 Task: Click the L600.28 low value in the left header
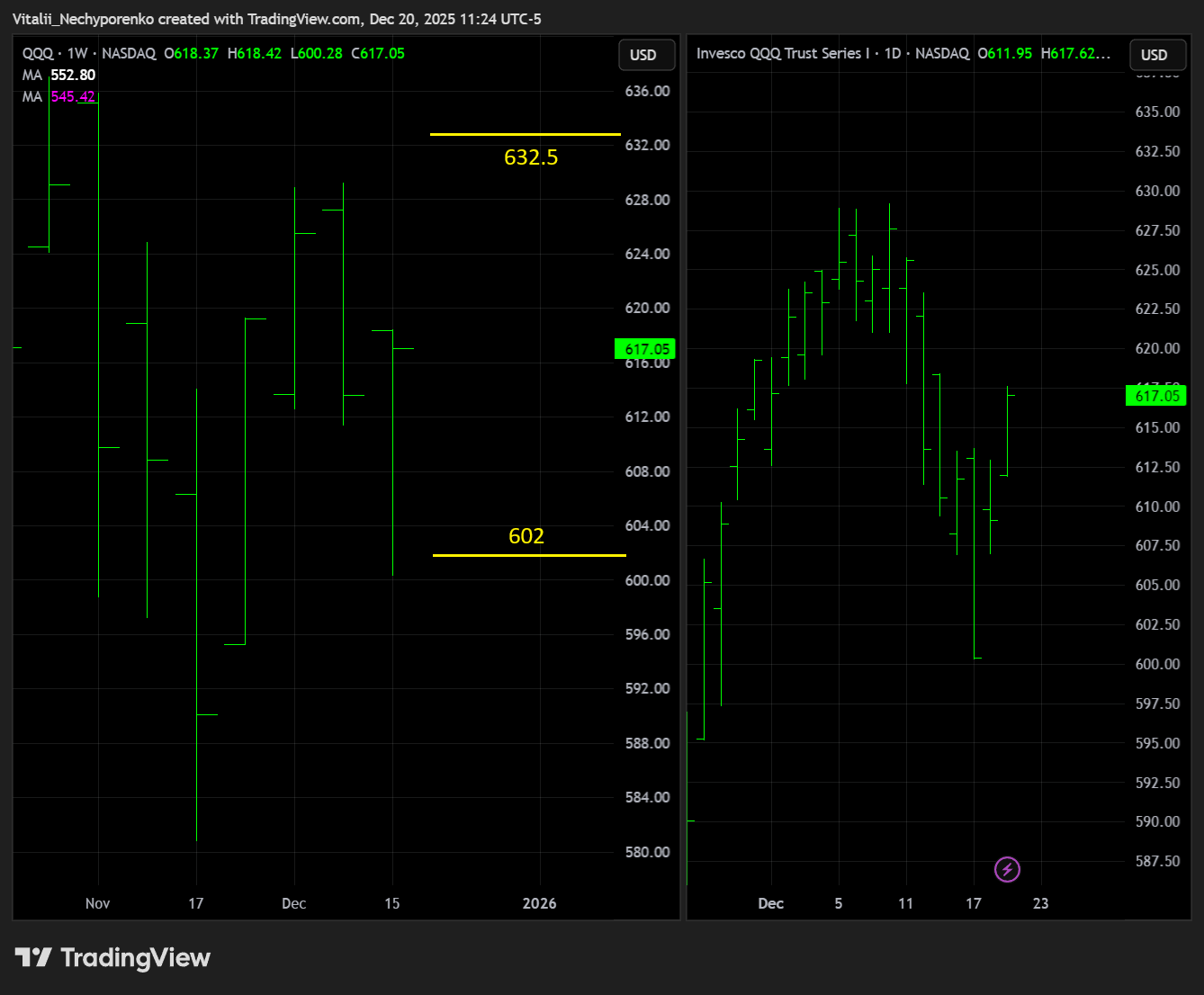click(x=317, y=53)
